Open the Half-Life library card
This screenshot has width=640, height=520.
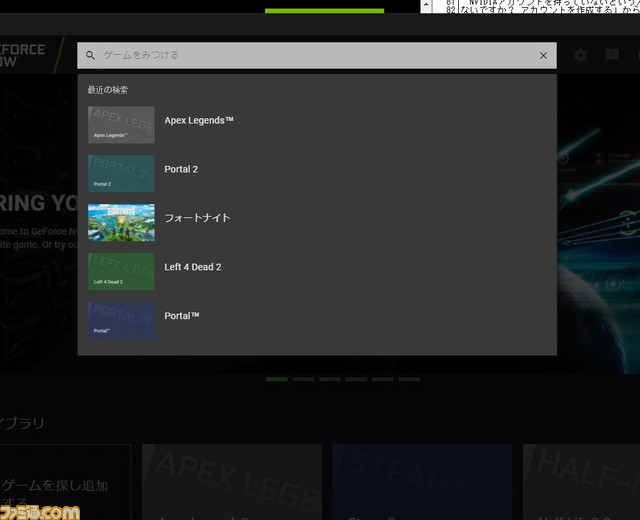(581, 482)
